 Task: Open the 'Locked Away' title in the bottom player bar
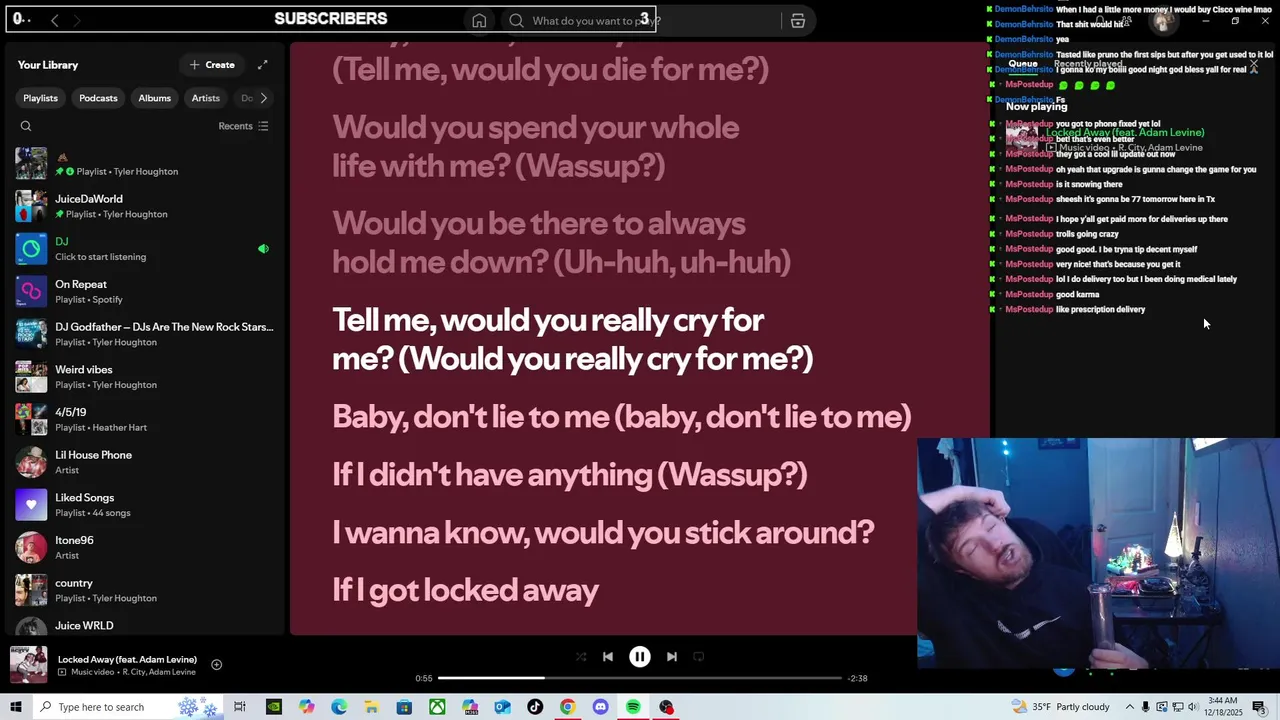coord(127,659)
